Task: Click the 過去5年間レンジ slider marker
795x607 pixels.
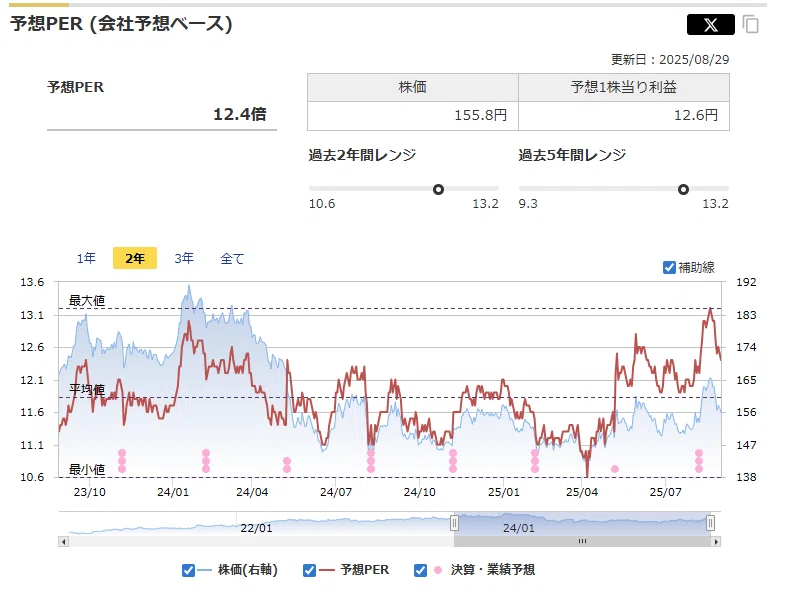Action: tap(683, 189)
